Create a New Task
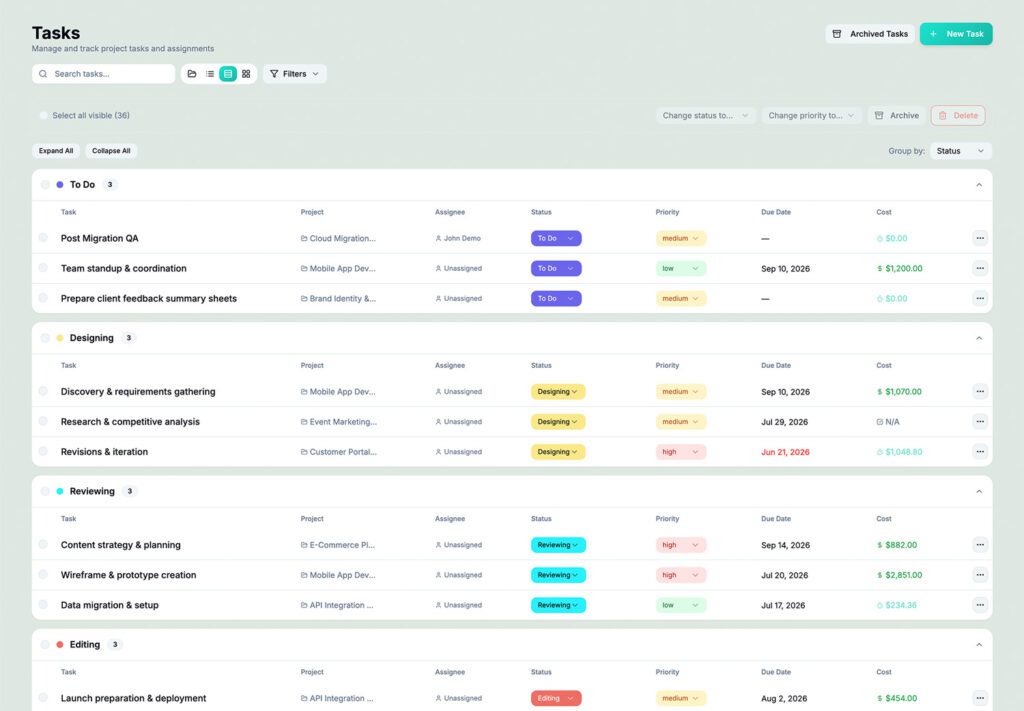 point(956,34)
